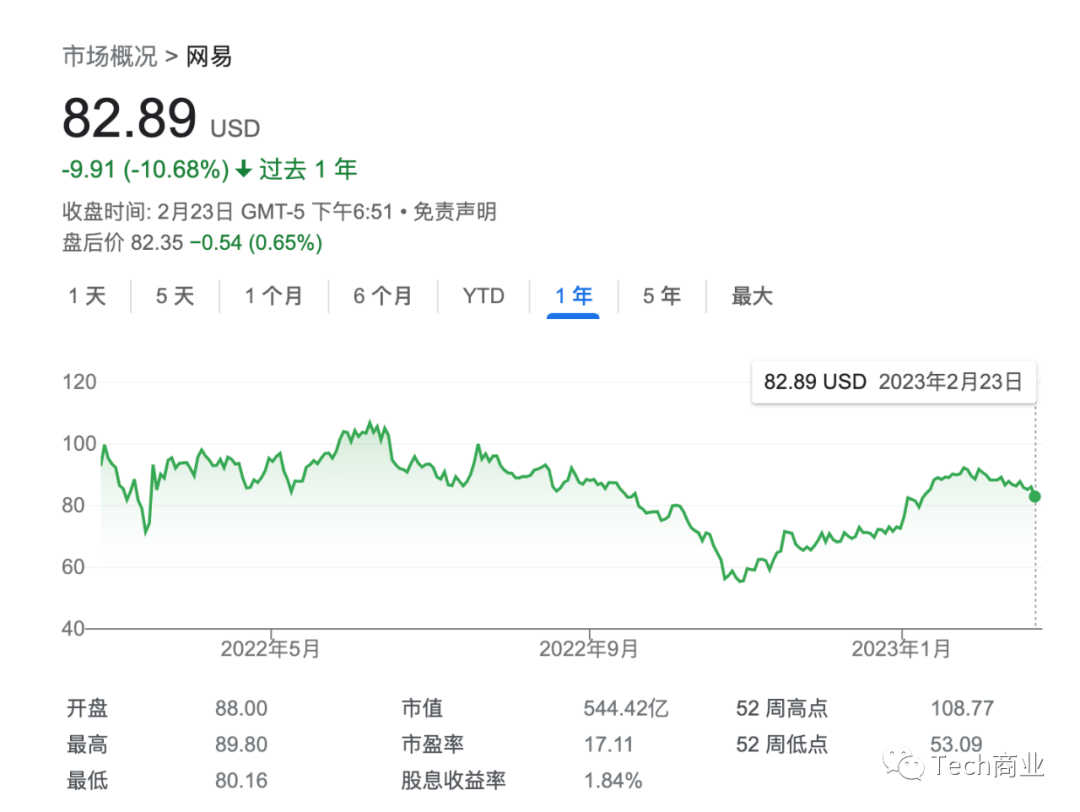The width and height of the screenshot is (1080, 812).
Task: Click the 股息收益率 value 1.84%
Action: coord(613,780)
